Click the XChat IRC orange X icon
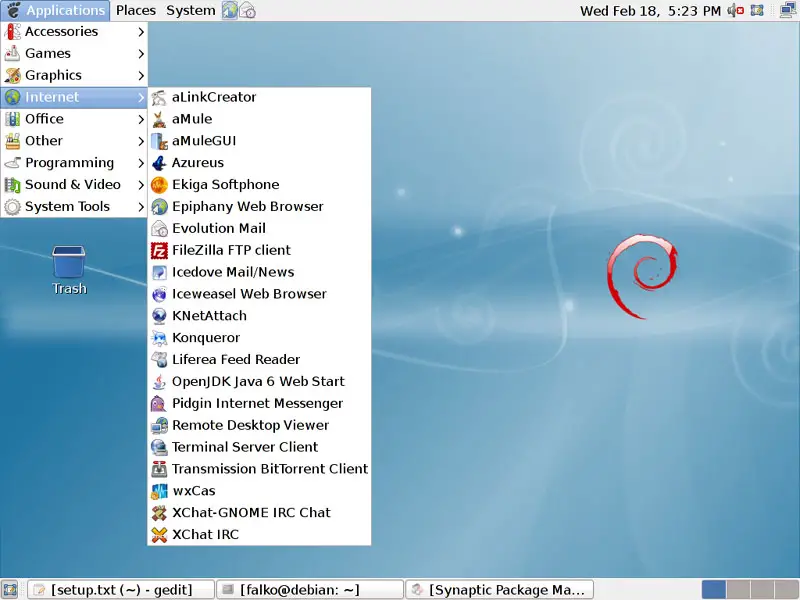 pos(159,535)
